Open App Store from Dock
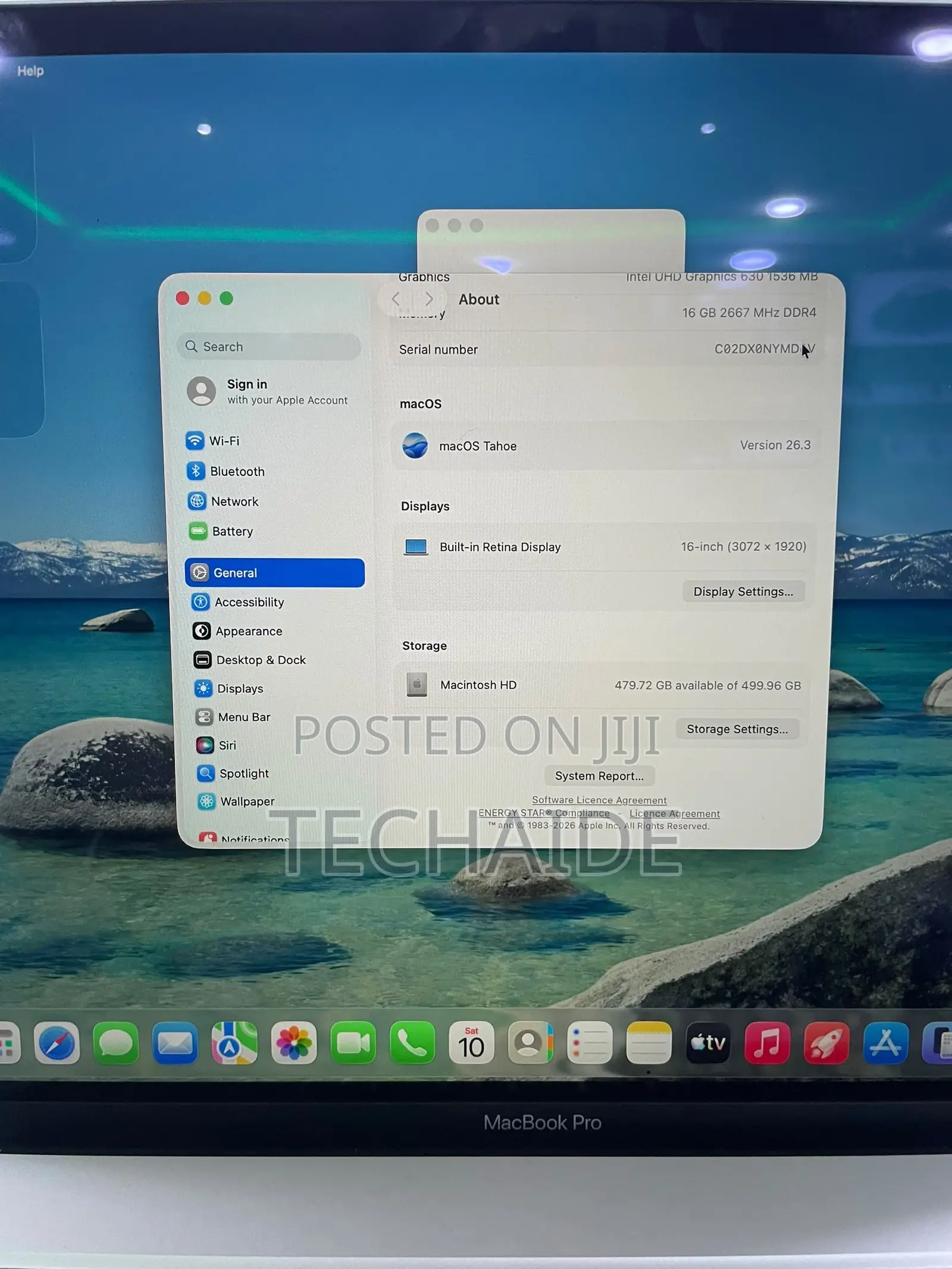 (x=885, y=1044)
